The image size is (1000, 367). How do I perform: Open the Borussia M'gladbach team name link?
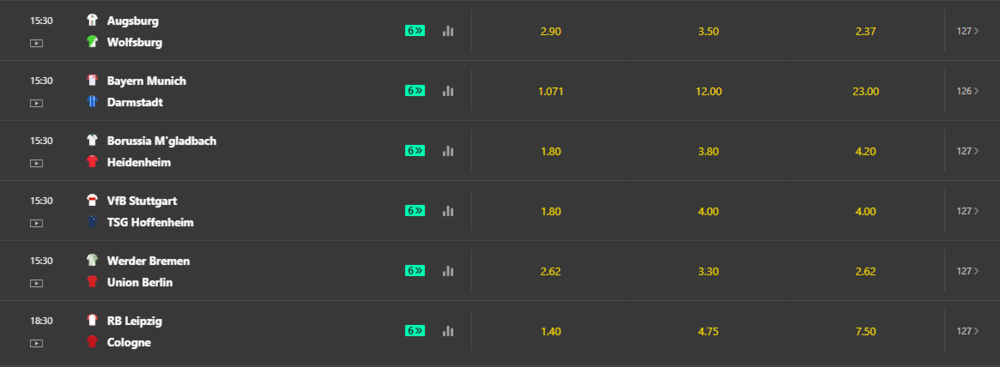tap(161, 140)
